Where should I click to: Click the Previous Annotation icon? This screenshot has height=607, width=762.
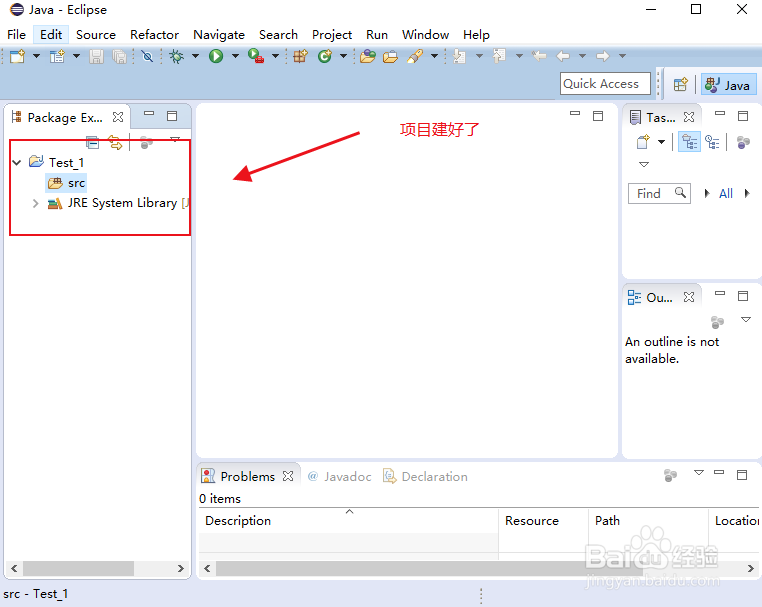tap(499, 56)
